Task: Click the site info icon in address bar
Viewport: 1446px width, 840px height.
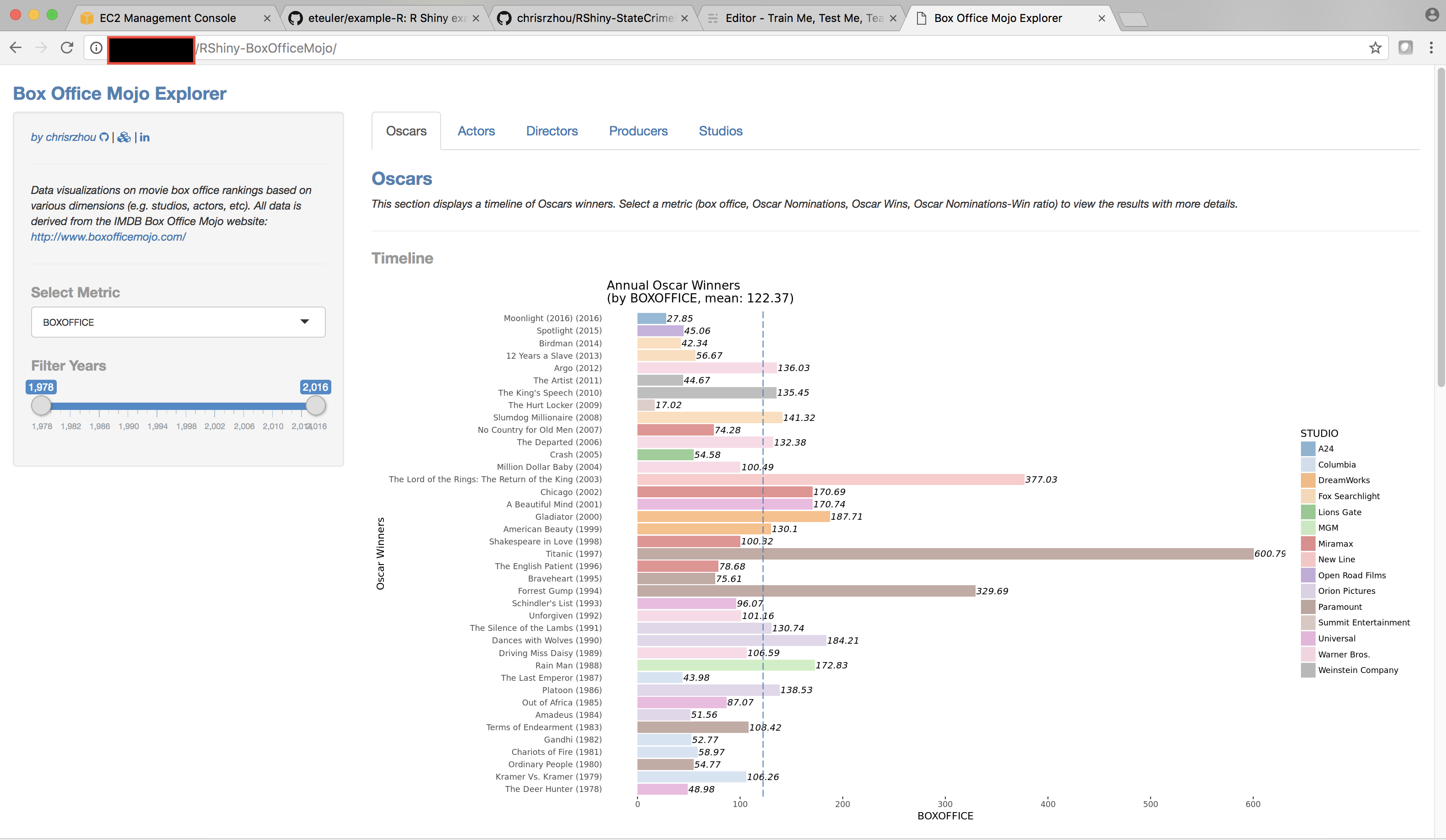Action: (x=97, y=48)
